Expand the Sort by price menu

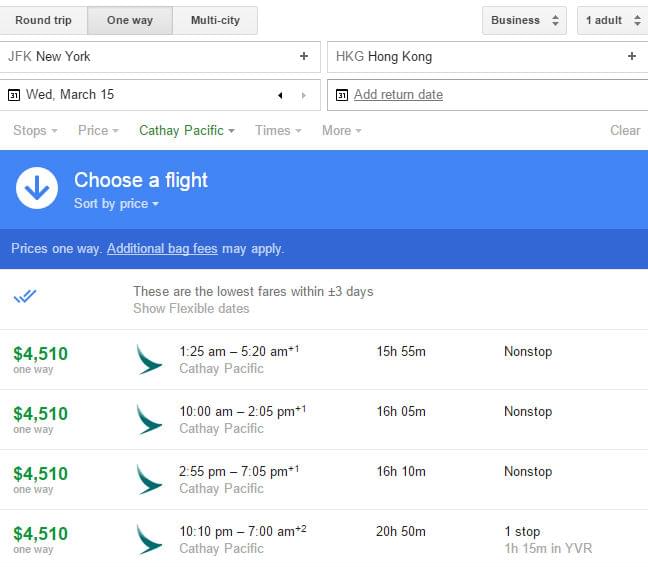[x=116, y=204]
